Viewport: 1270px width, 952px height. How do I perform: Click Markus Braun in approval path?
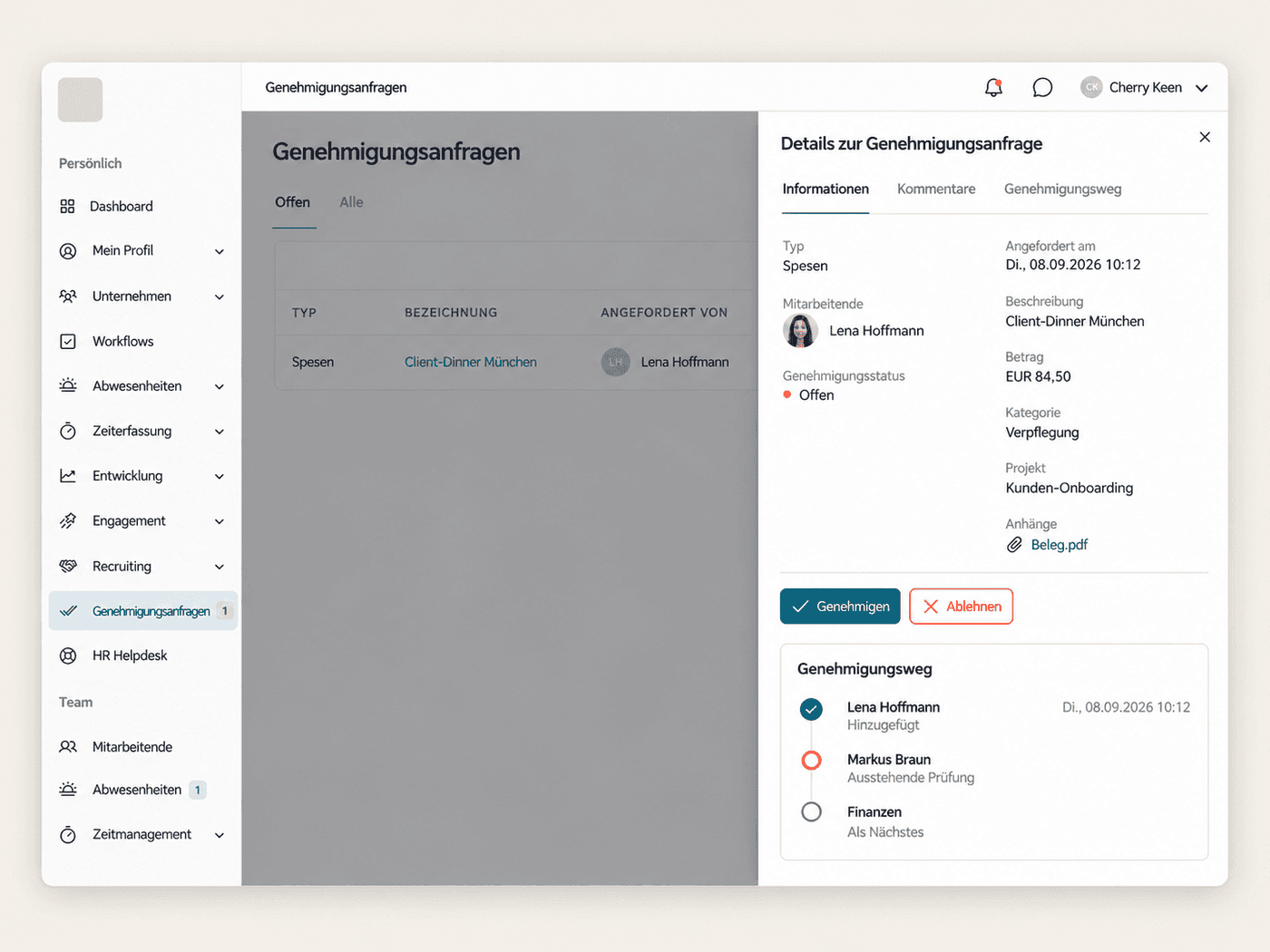[x=889, y=760]
